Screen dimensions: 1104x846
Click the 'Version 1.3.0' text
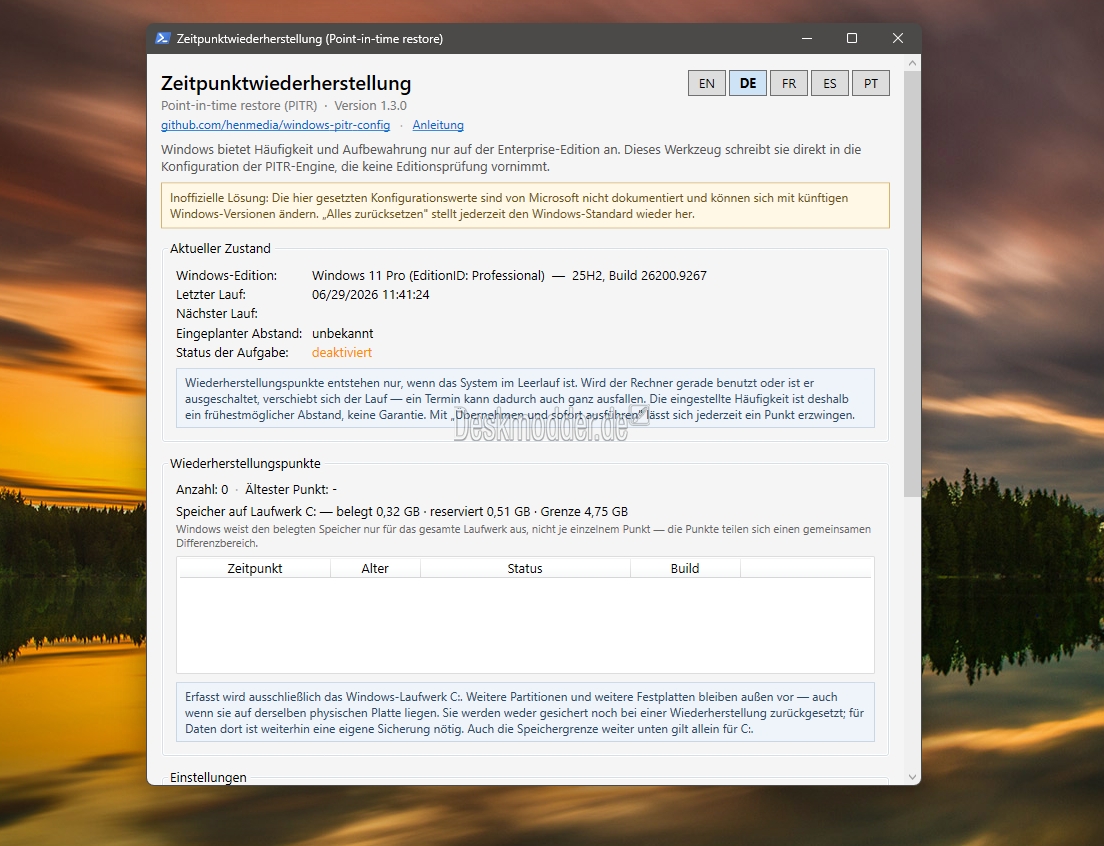370,106
